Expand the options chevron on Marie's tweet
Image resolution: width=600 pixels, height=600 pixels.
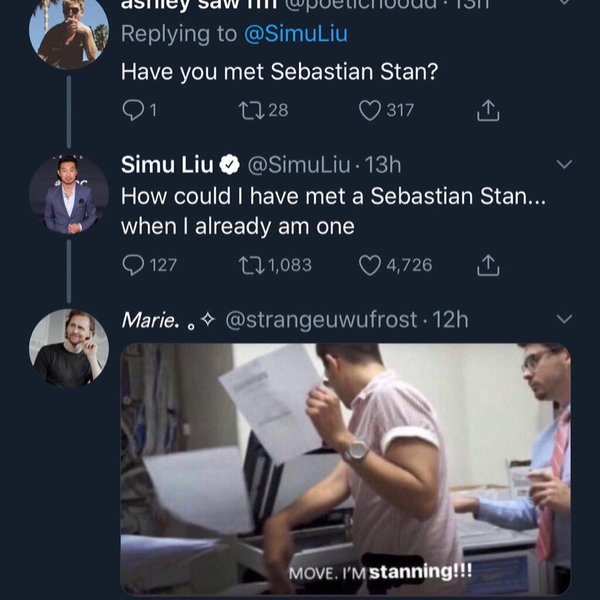[x=564, y=319]
